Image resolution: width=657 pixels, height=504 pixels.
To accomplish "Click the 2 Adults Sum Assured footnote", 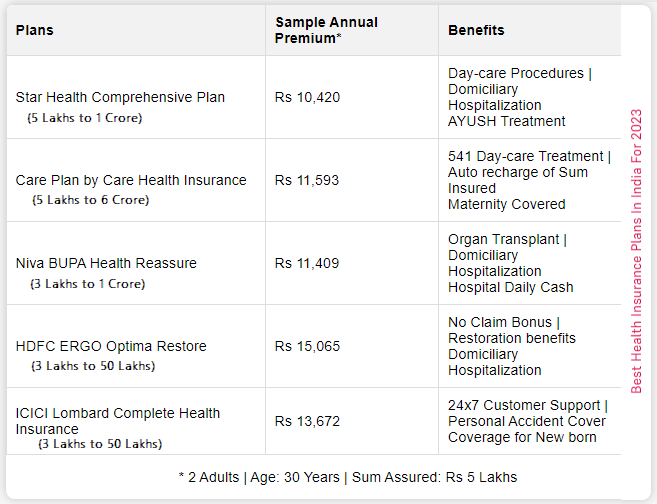I will pos(348,477).
